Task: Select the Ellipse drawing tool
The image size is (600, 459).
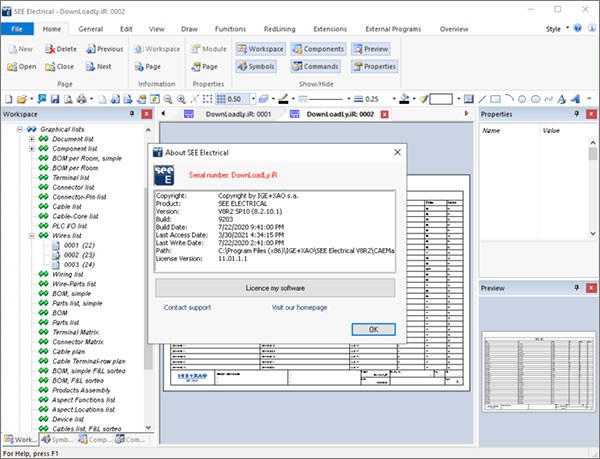Action: point(535,99)
